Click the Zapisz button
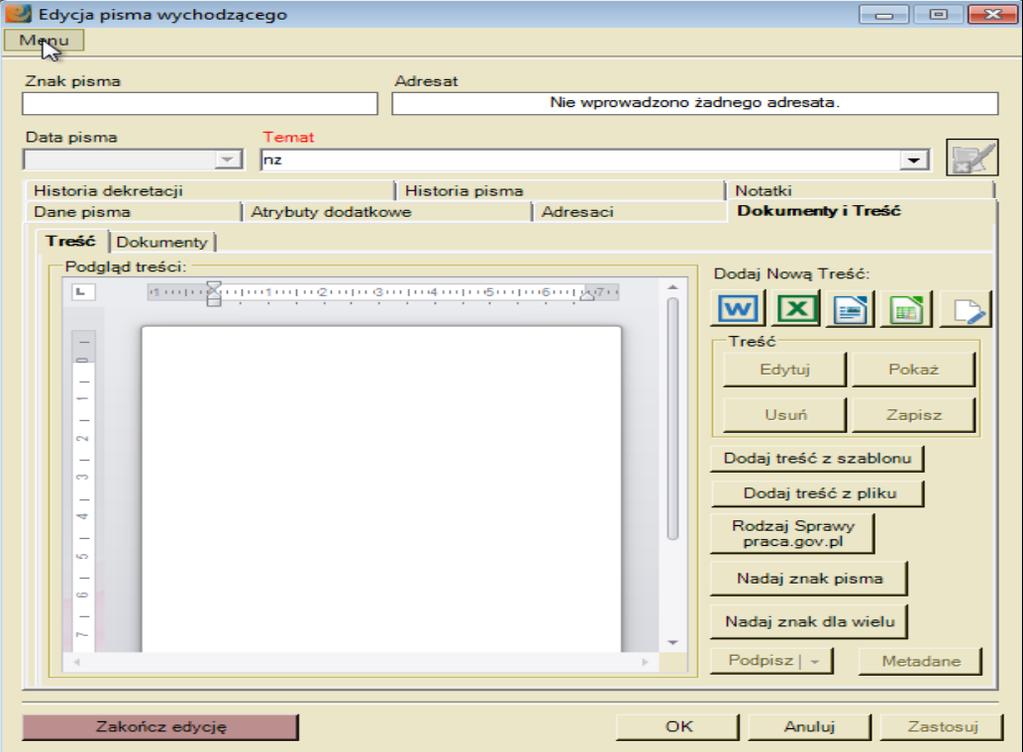1023x752 pixels. pyautogui.click(x=913, y=415)
